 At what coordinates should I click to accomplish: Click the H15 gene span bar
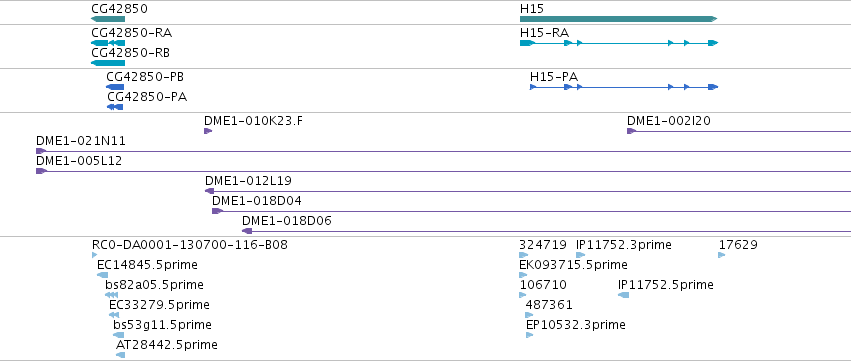pyautogui.click(x=619, y=19)
